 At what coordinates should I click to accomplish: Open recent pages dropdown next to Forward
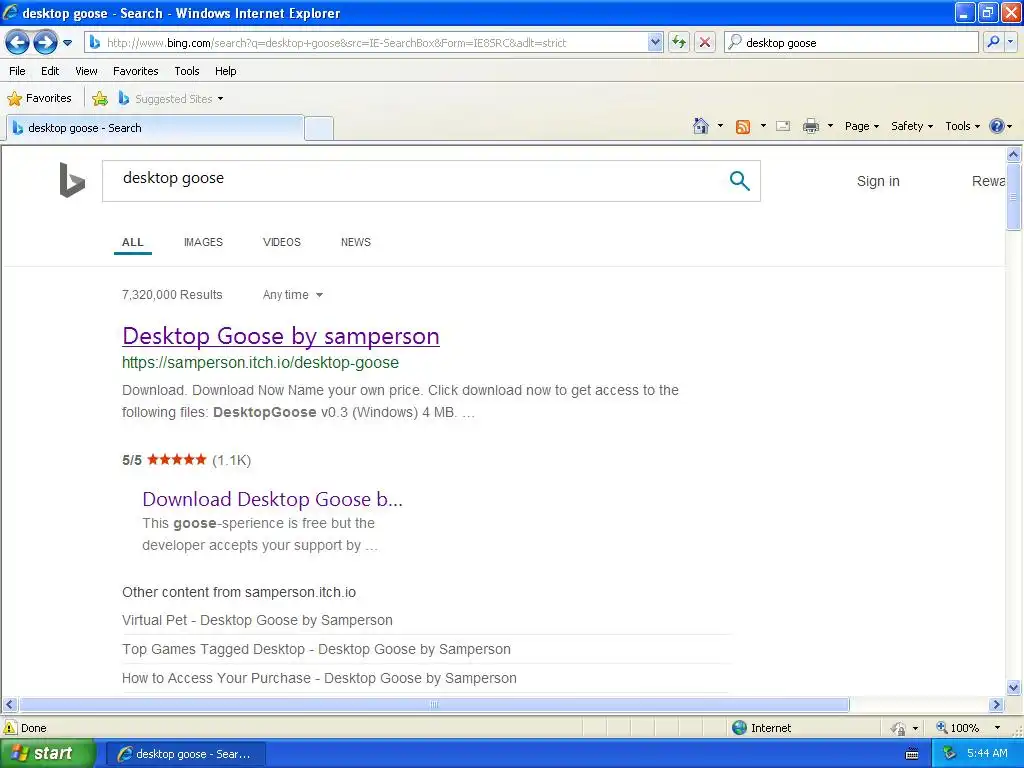(x=67, y=43)
